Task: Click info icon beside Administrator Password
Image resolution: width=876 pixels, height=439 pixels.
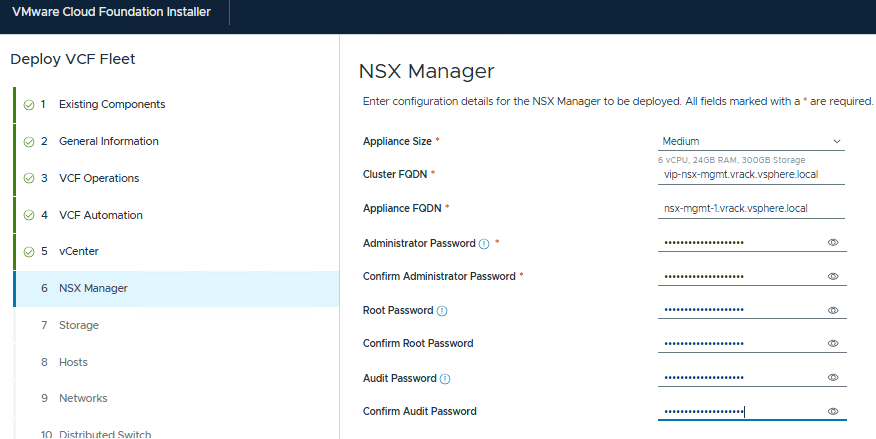Action: (484, 243)
